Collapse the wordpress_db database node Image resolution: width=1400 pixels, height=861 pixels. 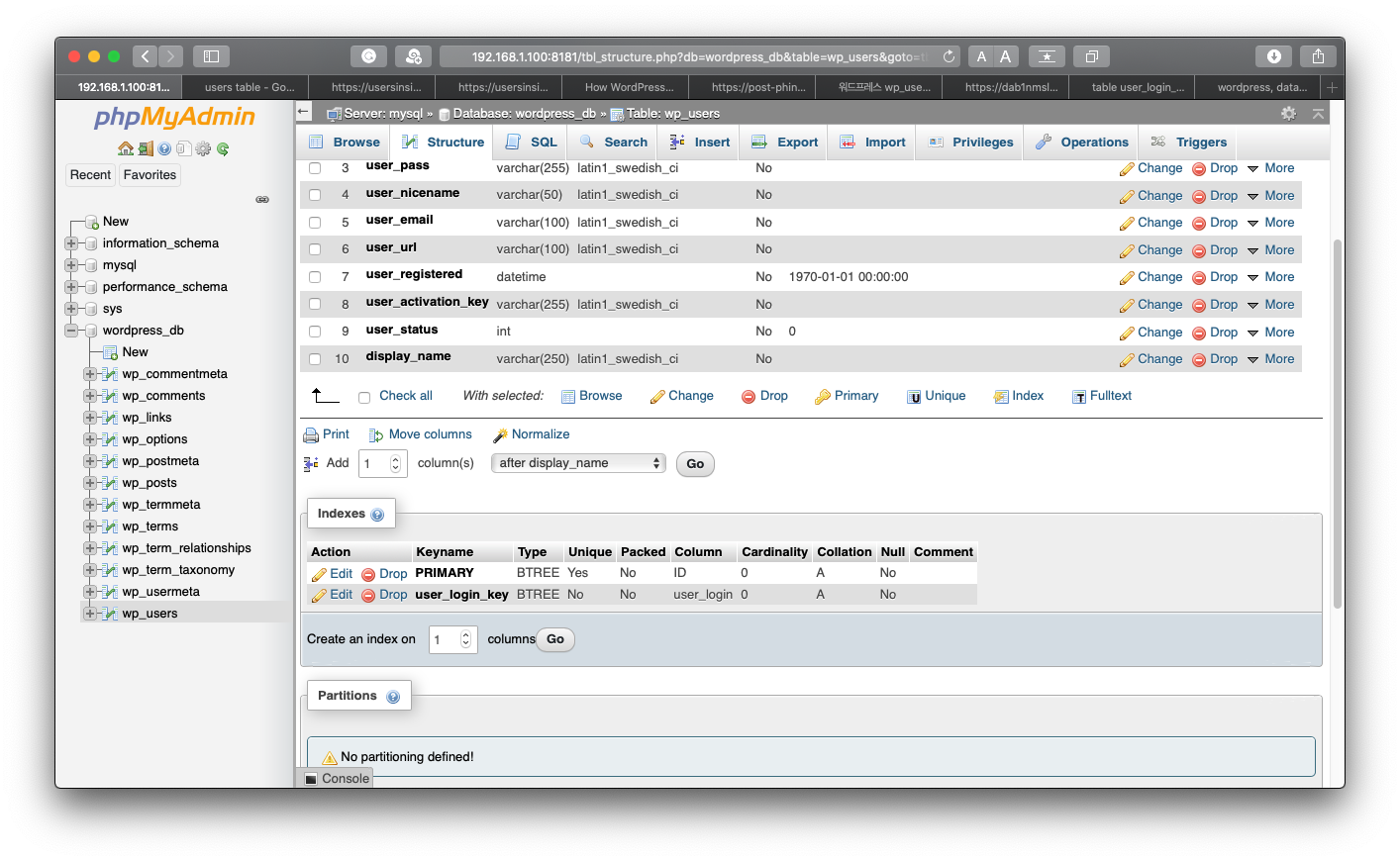71,331
